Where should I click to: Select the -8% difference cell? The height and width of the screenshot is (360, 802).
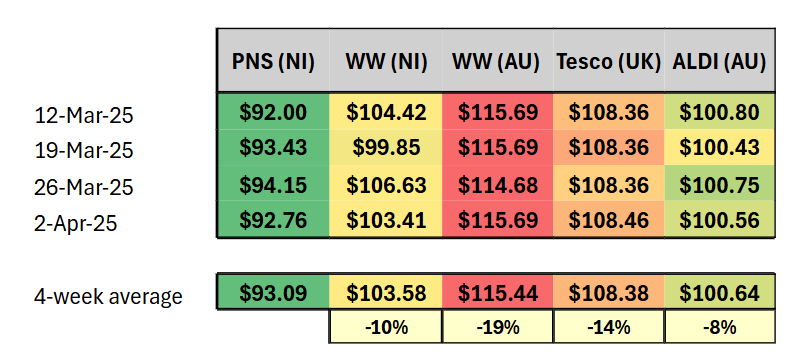tap(720, 326)
